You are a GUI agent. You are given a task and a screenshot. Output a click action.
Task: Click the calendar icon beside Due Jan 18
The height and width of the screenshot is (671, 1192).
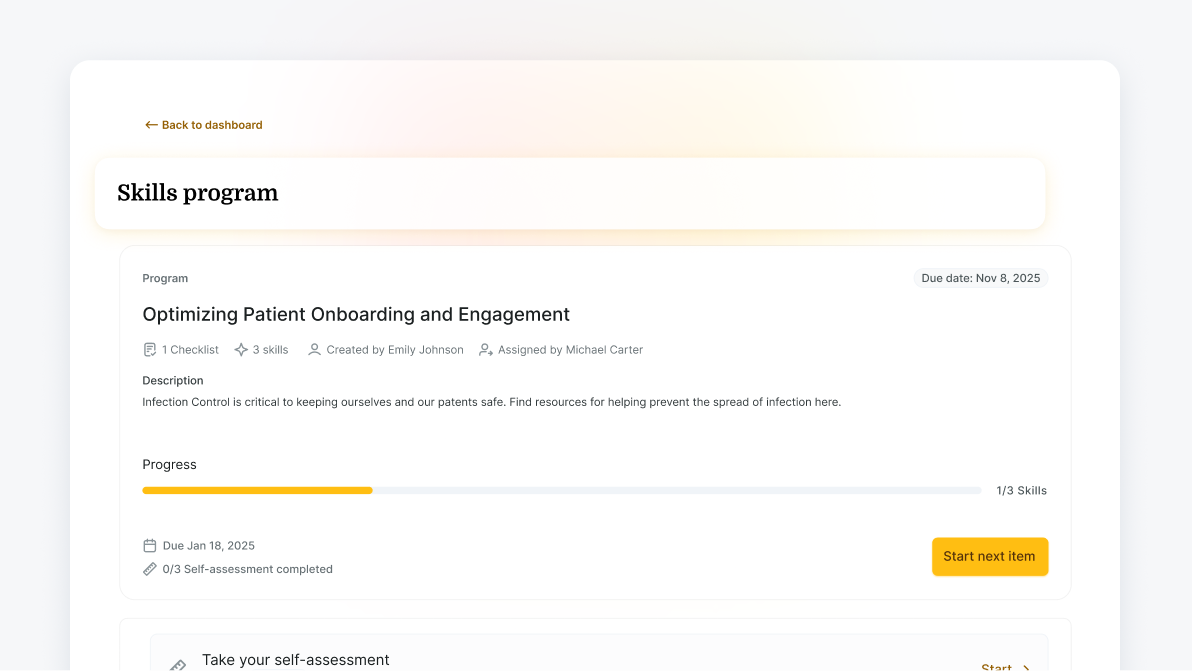pyautogui.click(x=150, y=546)
